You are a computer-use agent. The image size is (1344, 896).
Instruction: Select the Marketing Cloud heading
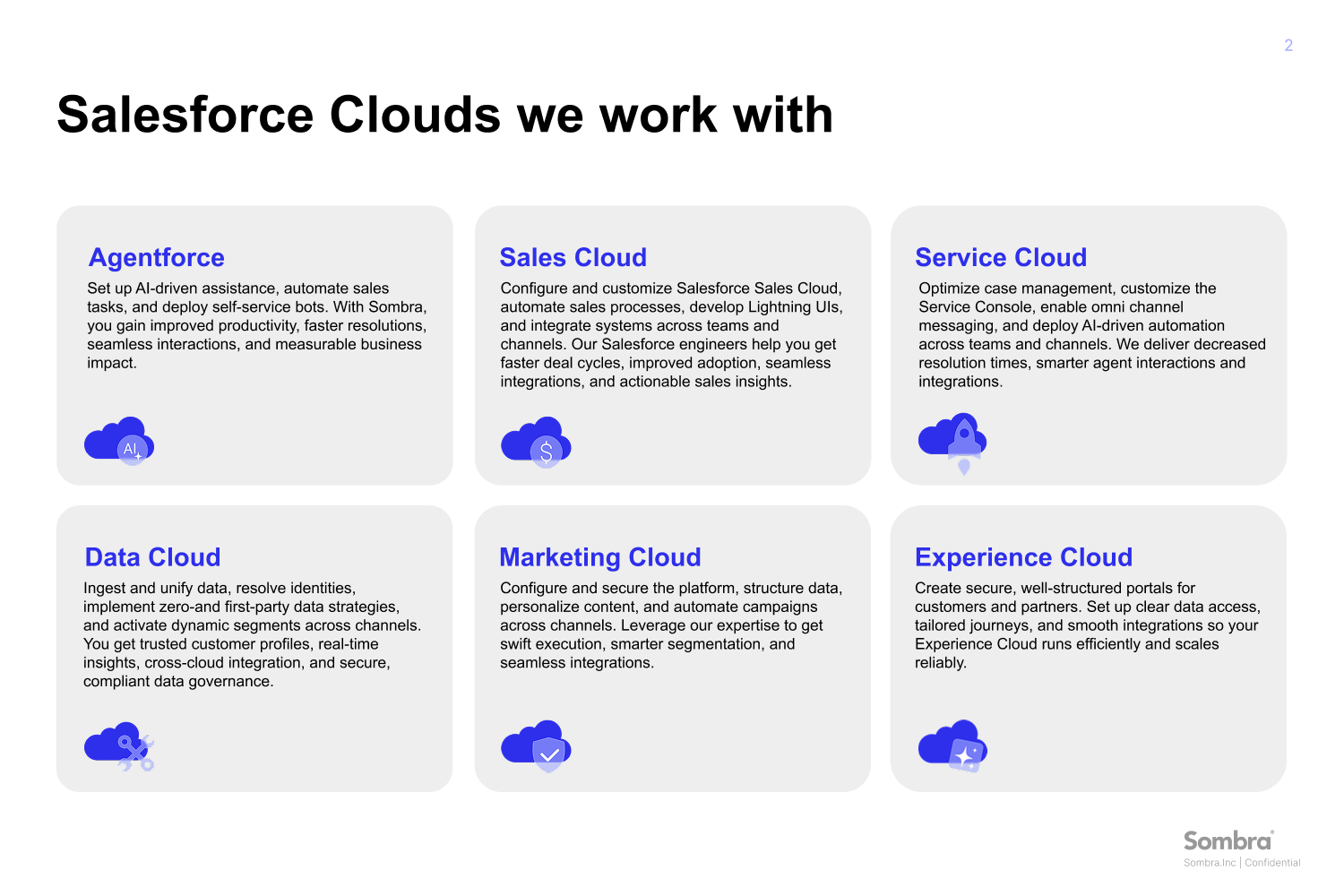click(599, 557)
